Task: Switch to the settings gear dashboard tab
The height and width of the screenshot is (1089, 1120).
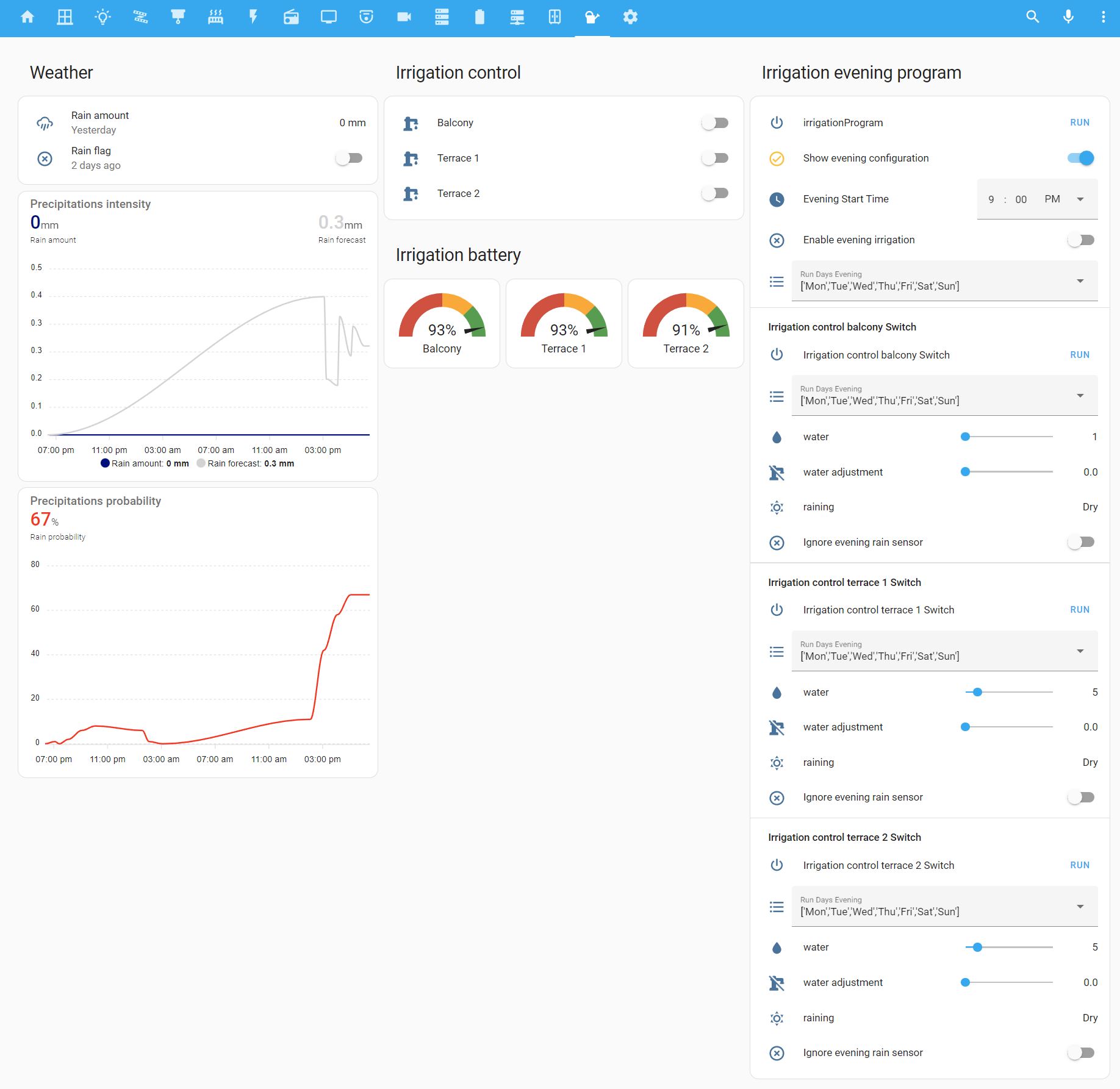Action: 631,17
